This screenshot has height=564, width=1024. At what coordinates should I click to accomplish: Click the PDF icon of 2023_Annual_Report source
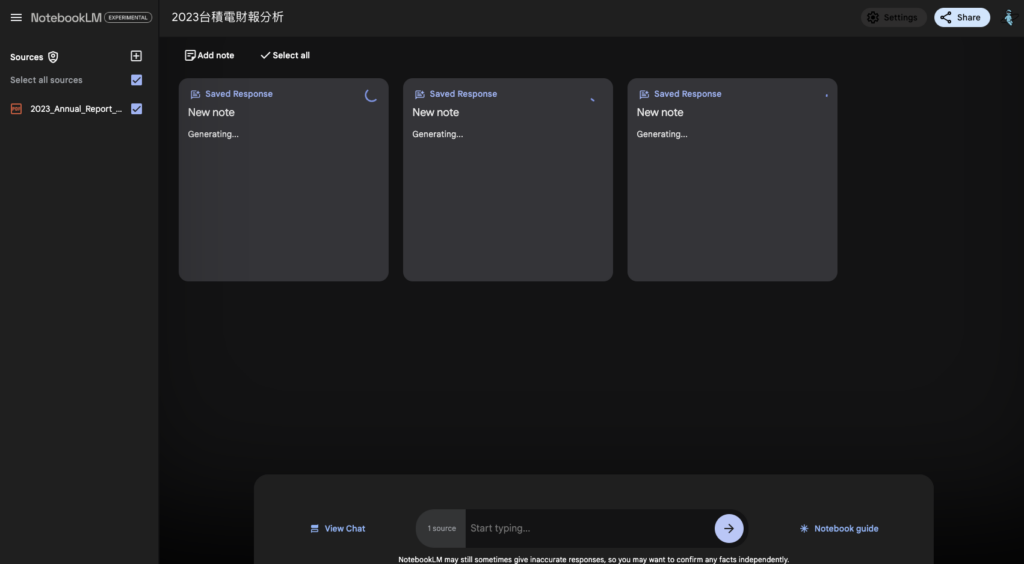[16, 109]
